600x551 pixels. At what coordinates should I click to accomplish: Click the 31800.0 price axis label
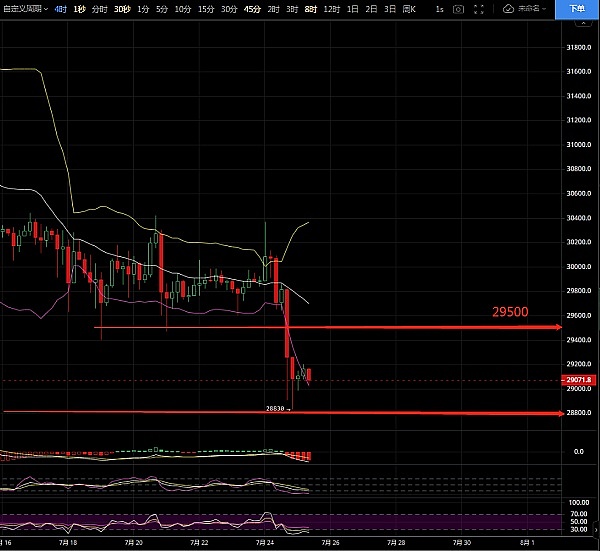coord(579,47)
